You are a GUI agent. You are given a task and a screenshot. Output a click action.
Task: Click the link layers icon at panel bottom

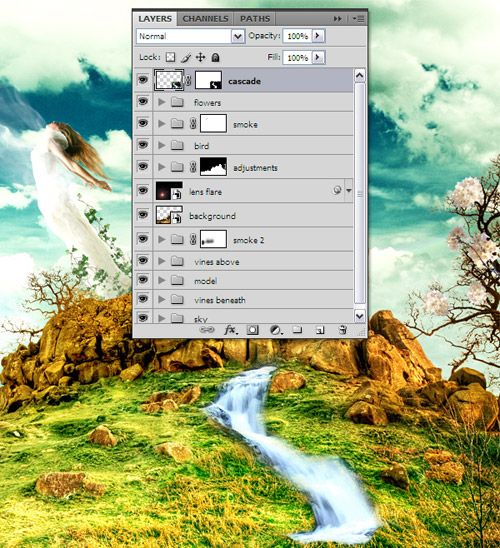pyautogui.click(x=206, y=330)
